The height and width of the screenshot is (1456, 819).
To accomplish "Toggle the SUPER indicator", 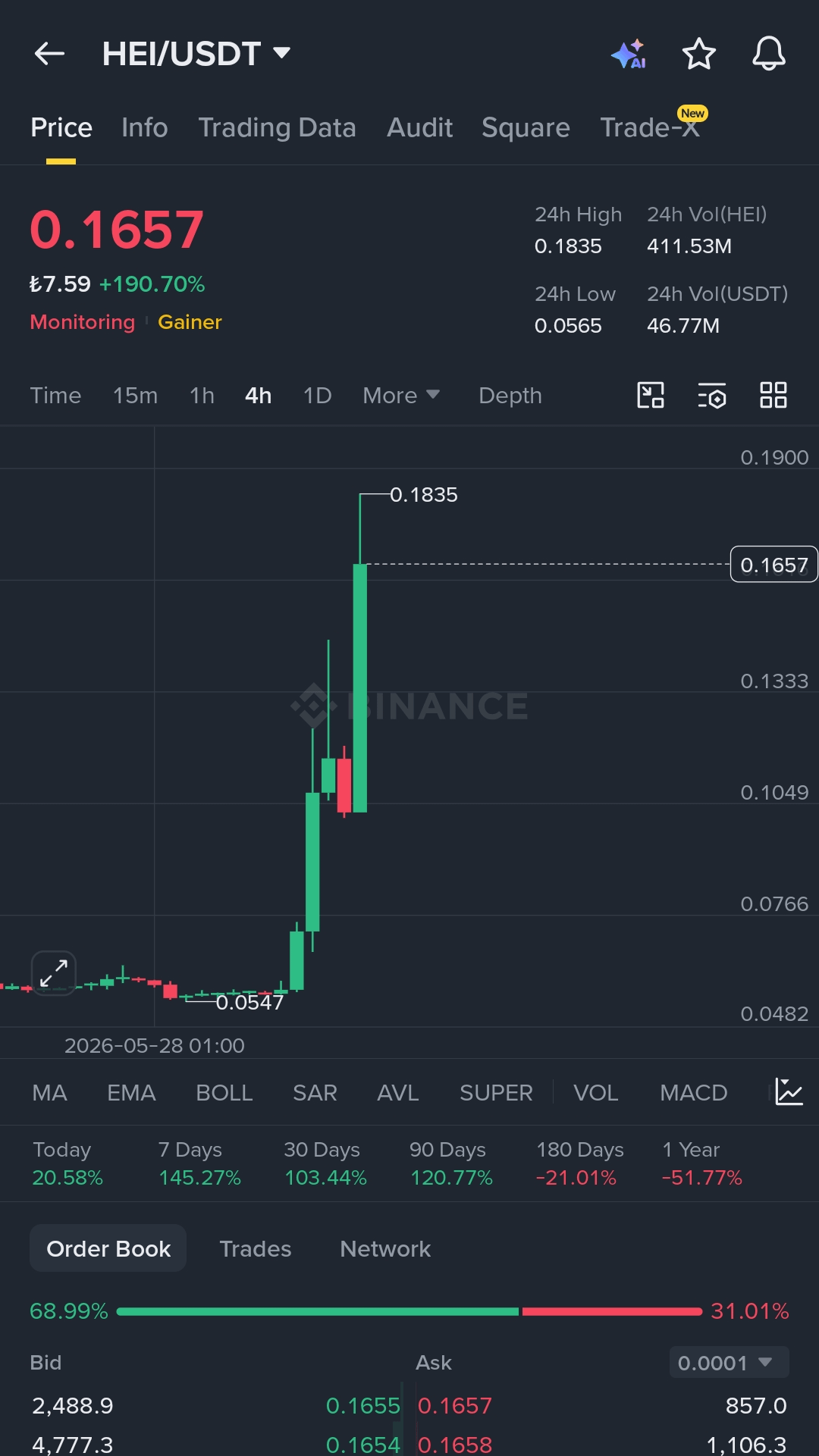I will click(496, 1092).
